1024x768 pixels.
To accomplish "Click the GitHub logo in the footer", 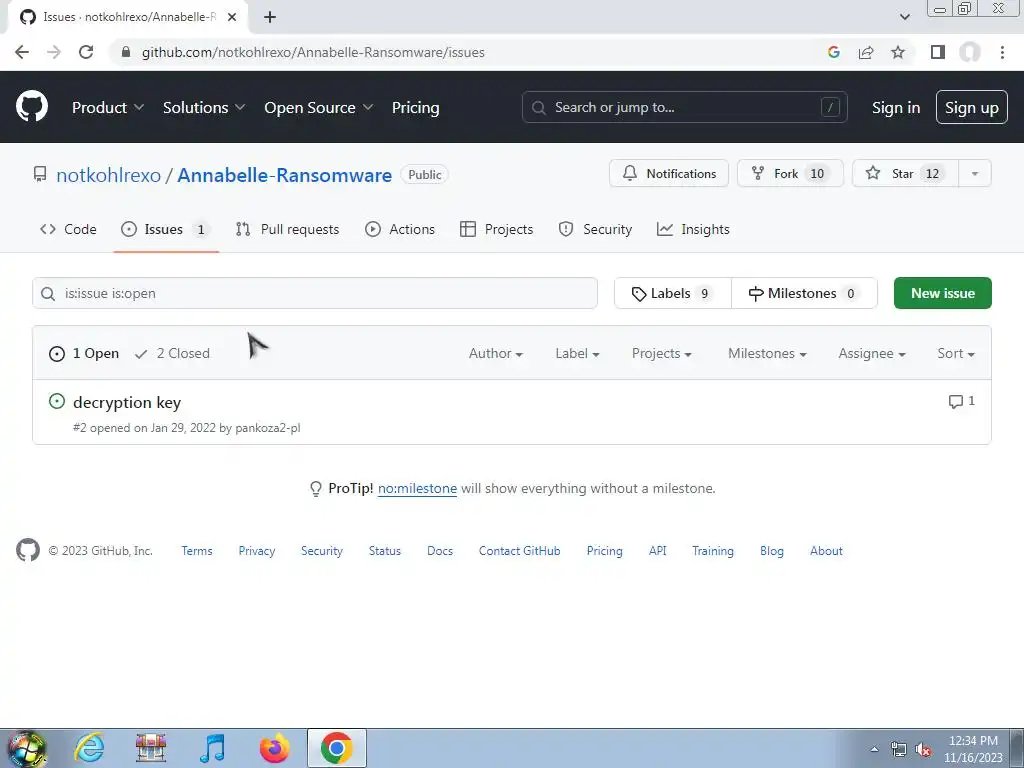I will pos(28,551).
